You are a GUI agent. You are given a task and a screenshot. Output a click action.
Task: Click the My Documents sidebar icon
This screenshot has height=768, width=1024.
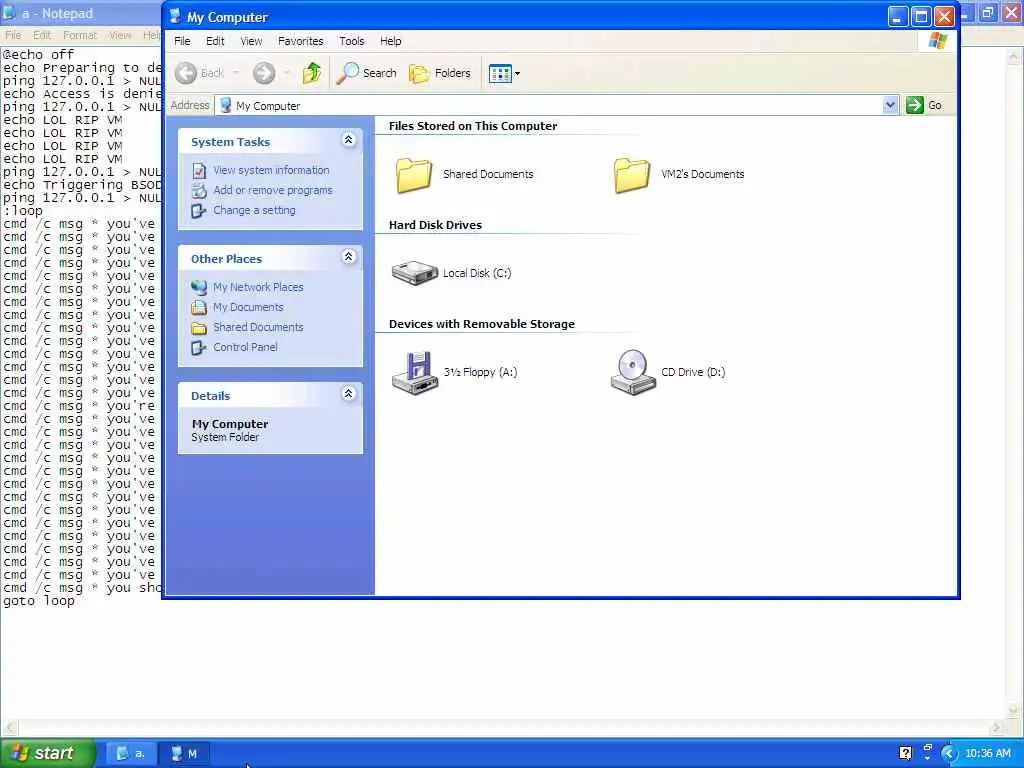199,307
